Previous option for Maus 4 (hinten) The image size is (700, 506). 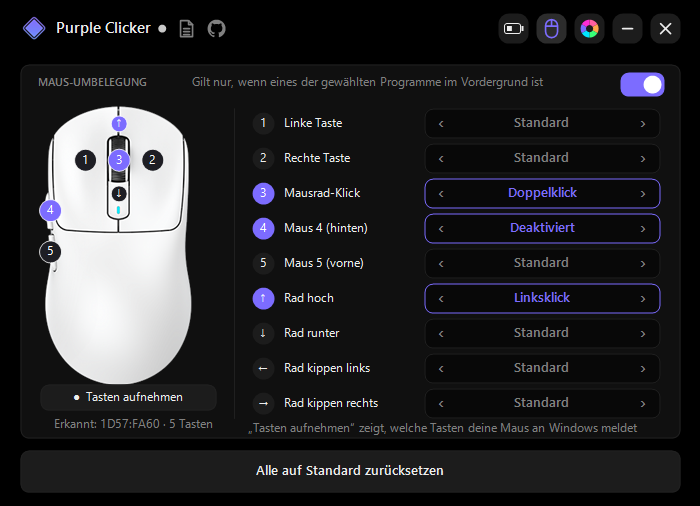441,229
